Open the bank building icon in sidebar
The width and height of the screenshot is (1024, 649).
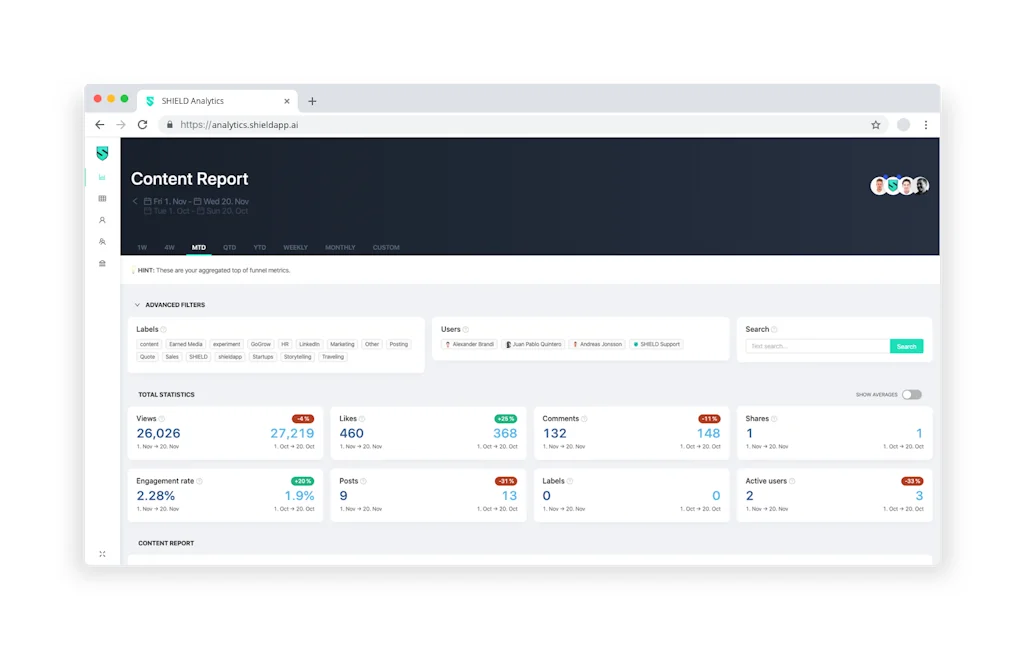tap(102, 263)
